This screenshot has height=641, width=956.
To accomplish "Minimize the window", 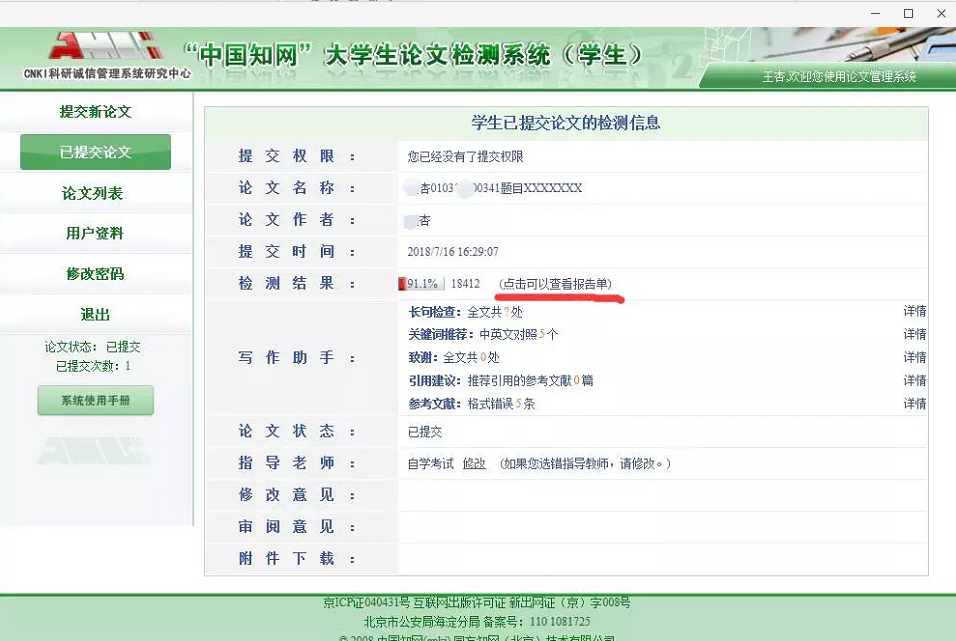I will [876, 13].
